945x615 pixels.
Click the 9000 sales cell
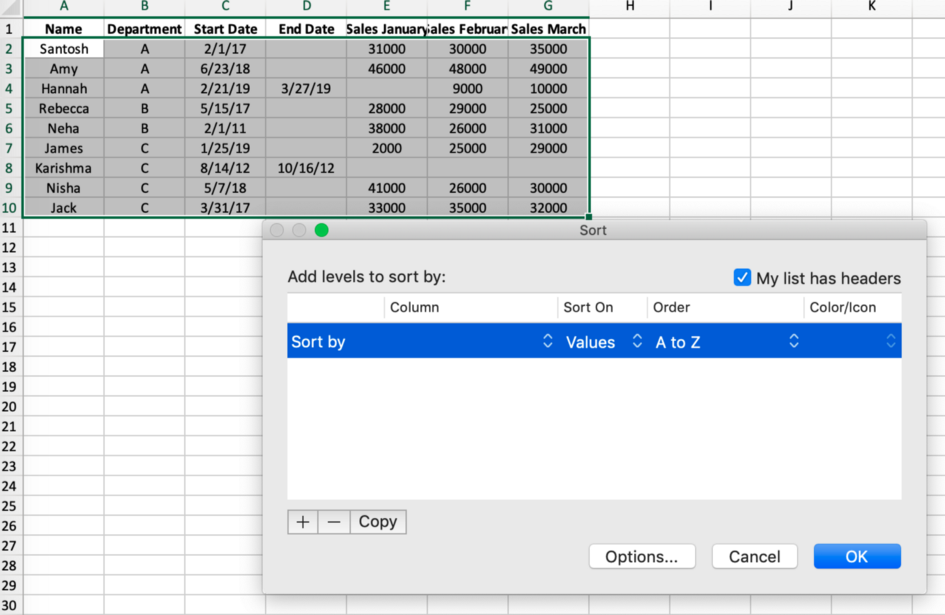point(468,89)
